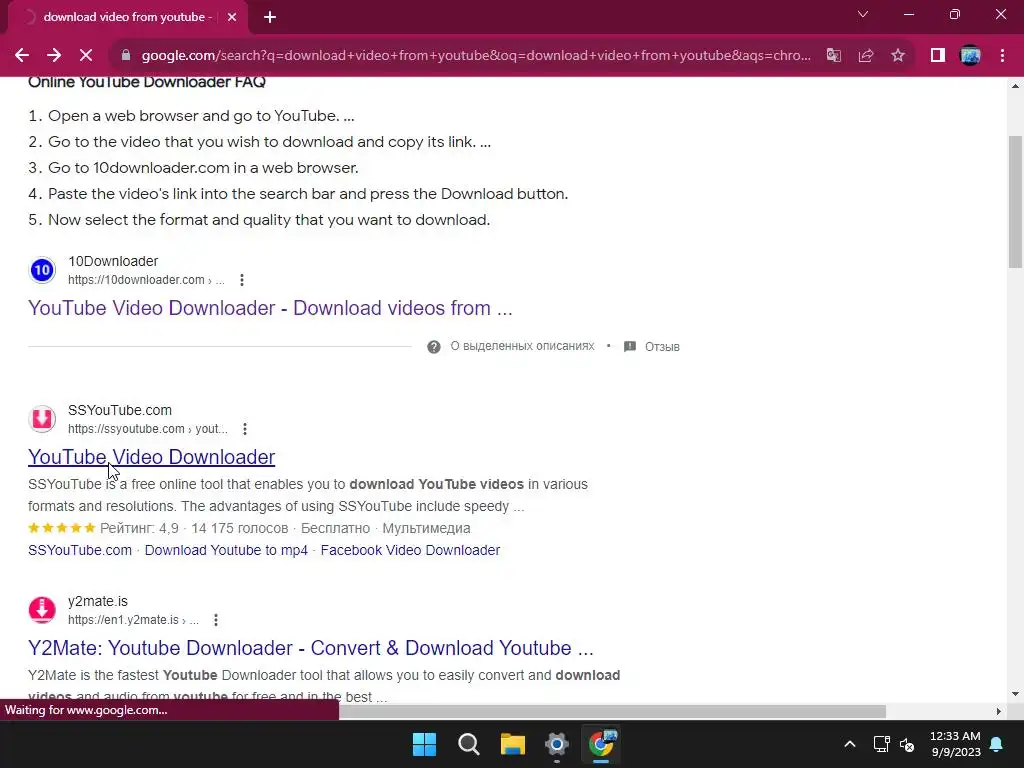1024x768 pixels.
Task: Click the 'О выделенных описаниях' help icon
Action: (434, 347)
